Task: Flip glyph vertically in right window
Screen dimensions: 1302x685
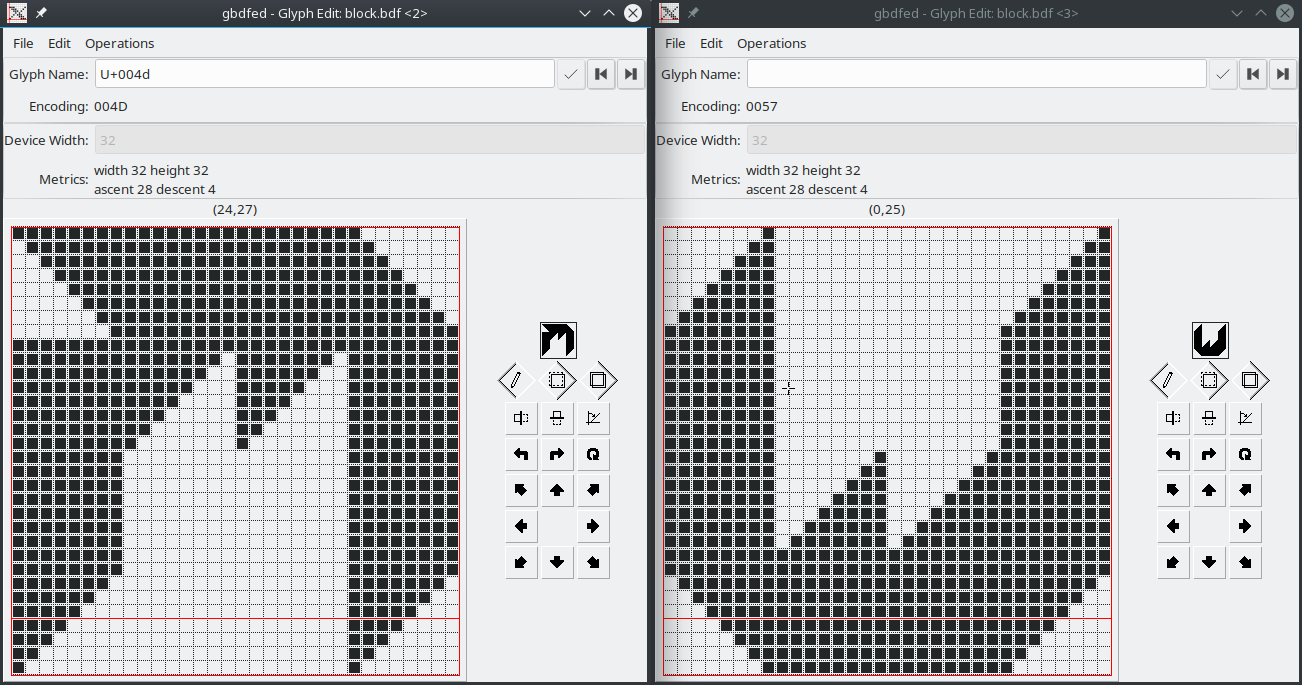Action: point(1209,418)
